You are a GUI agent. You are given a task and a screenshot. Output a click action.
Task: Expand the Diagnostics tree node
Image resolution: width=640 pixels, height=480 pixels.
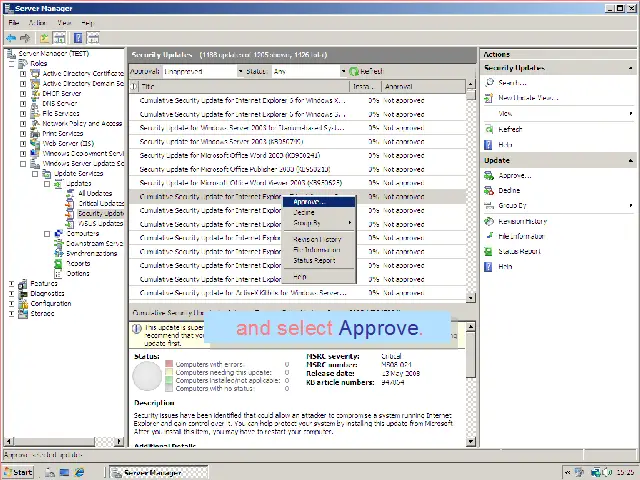coord(11,293)
